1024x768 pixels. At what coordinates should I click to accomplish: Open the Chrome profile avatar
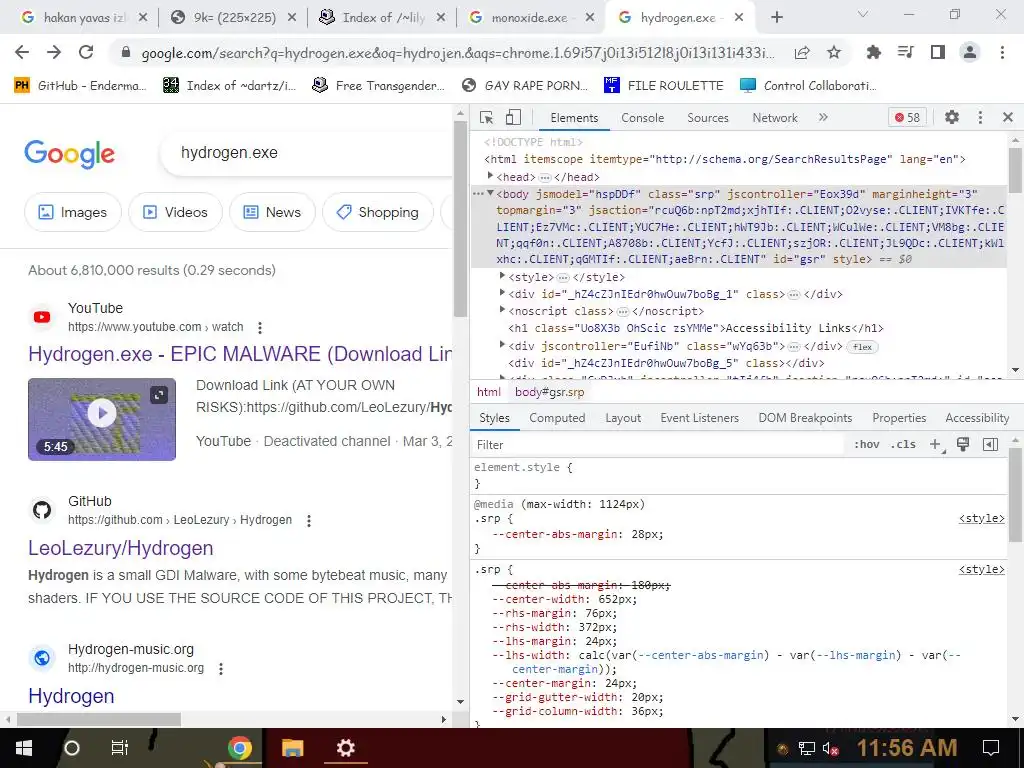tap(970, 52)
